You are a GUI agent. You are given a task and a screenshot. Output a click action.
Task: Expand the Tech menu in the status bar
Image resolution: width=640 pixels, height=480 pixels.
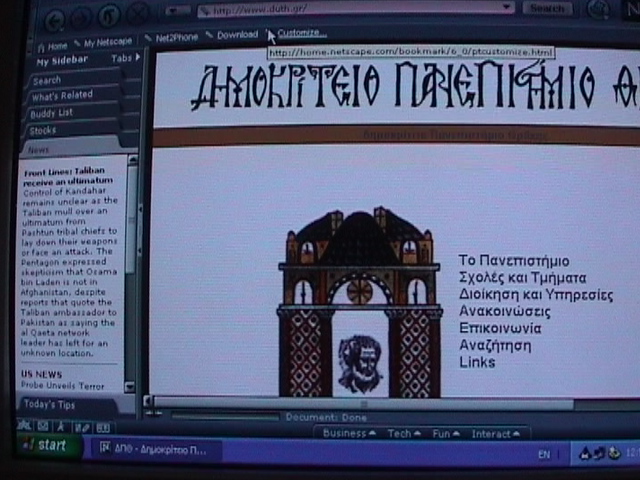(404, 433)
